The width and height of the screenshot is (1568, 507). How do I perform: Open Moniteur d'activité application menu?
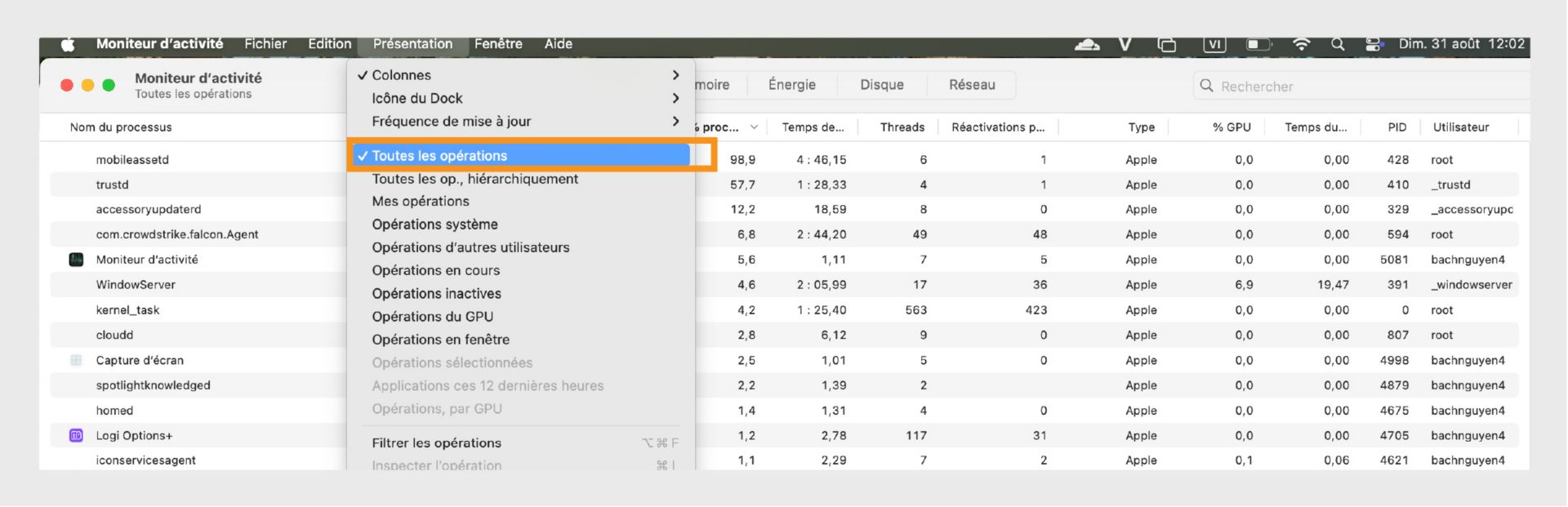pos(159,44)
